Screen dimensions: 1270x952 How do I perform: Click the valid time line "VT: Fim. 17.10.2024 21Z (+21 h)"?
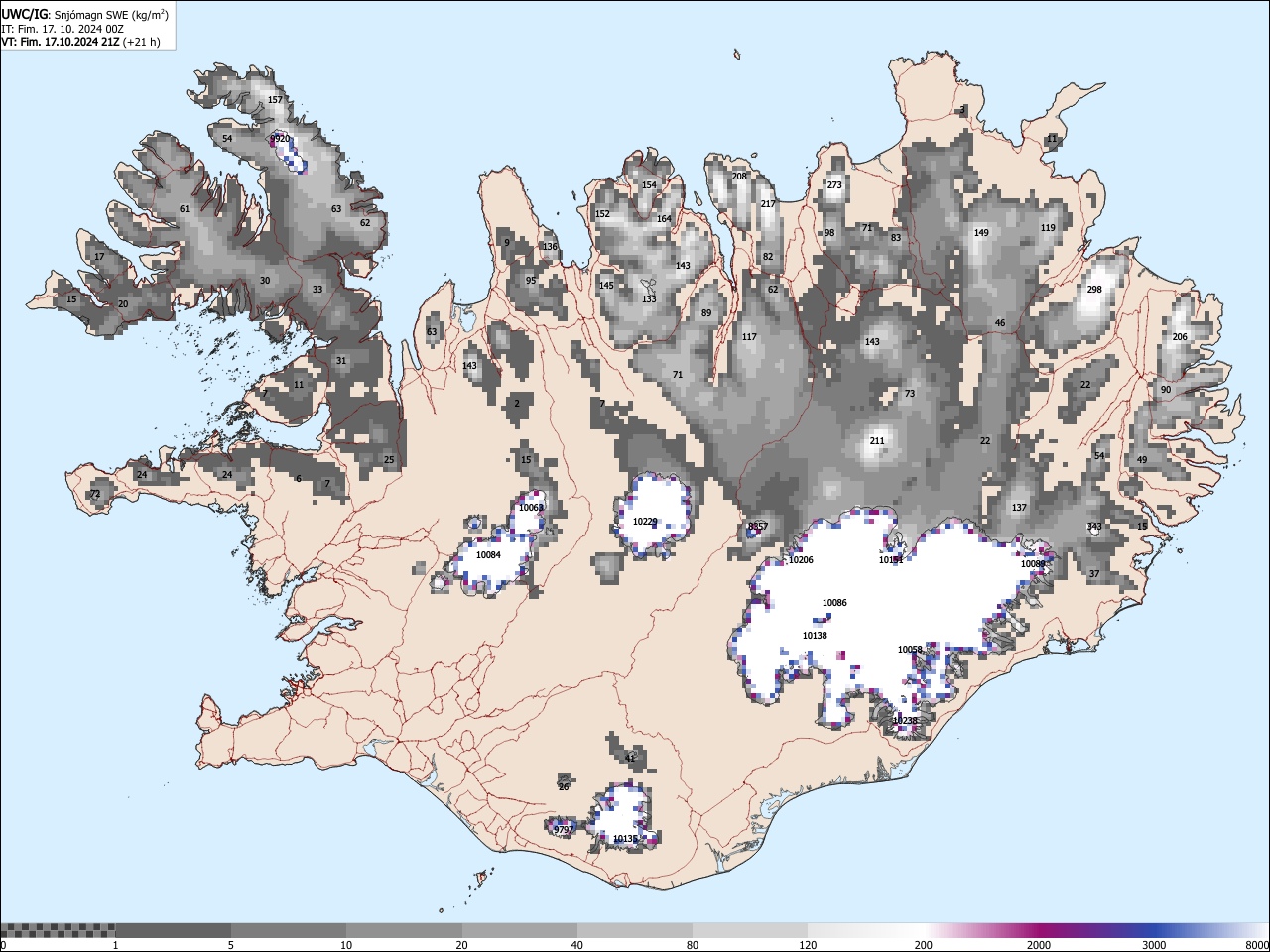(80, 42)
